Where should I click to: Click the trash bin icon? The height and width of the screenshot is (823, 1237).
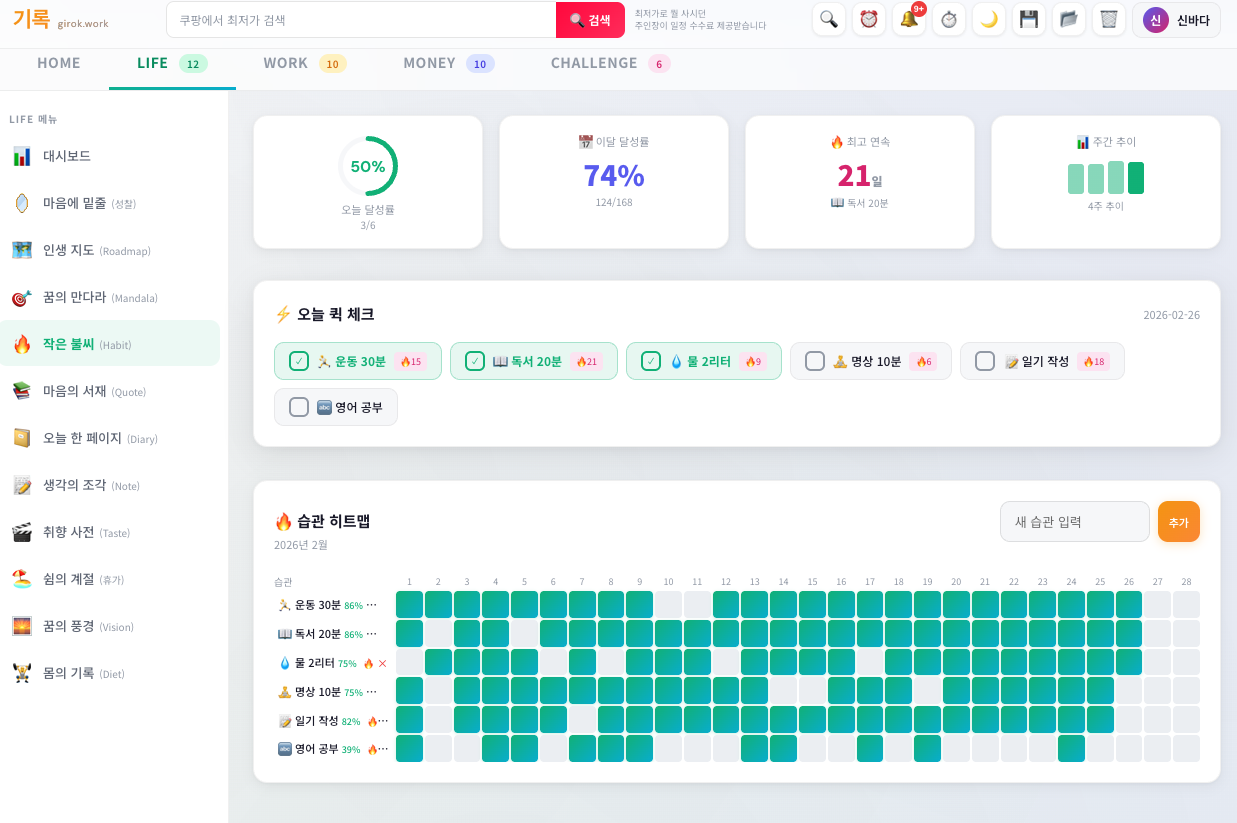(x=1109, y=19)
